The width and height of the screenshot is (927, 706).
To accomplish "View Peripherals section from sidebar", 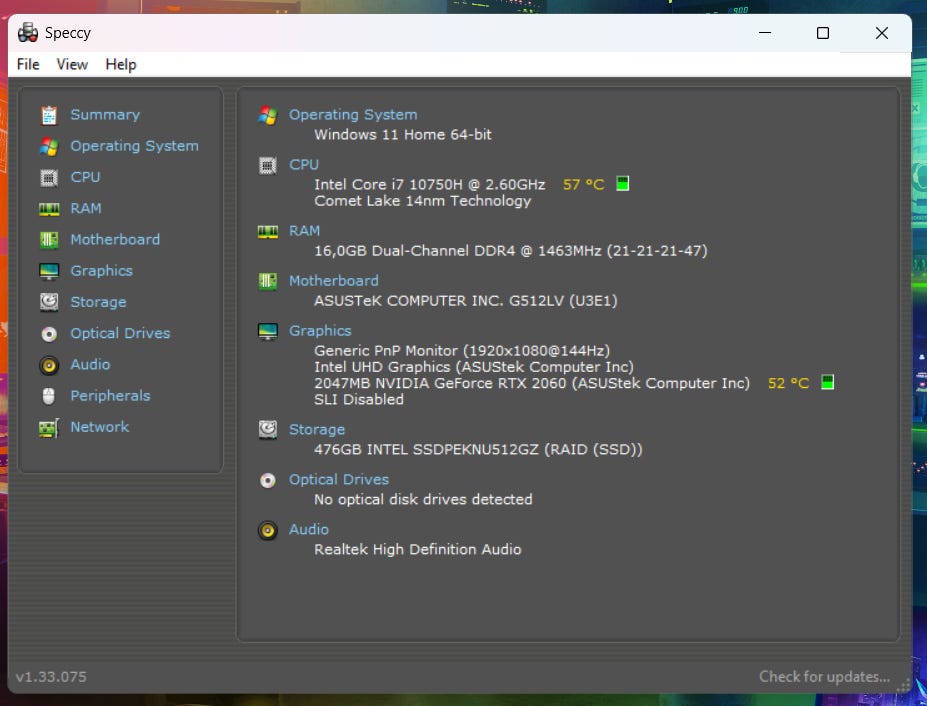I will [110, 396].
